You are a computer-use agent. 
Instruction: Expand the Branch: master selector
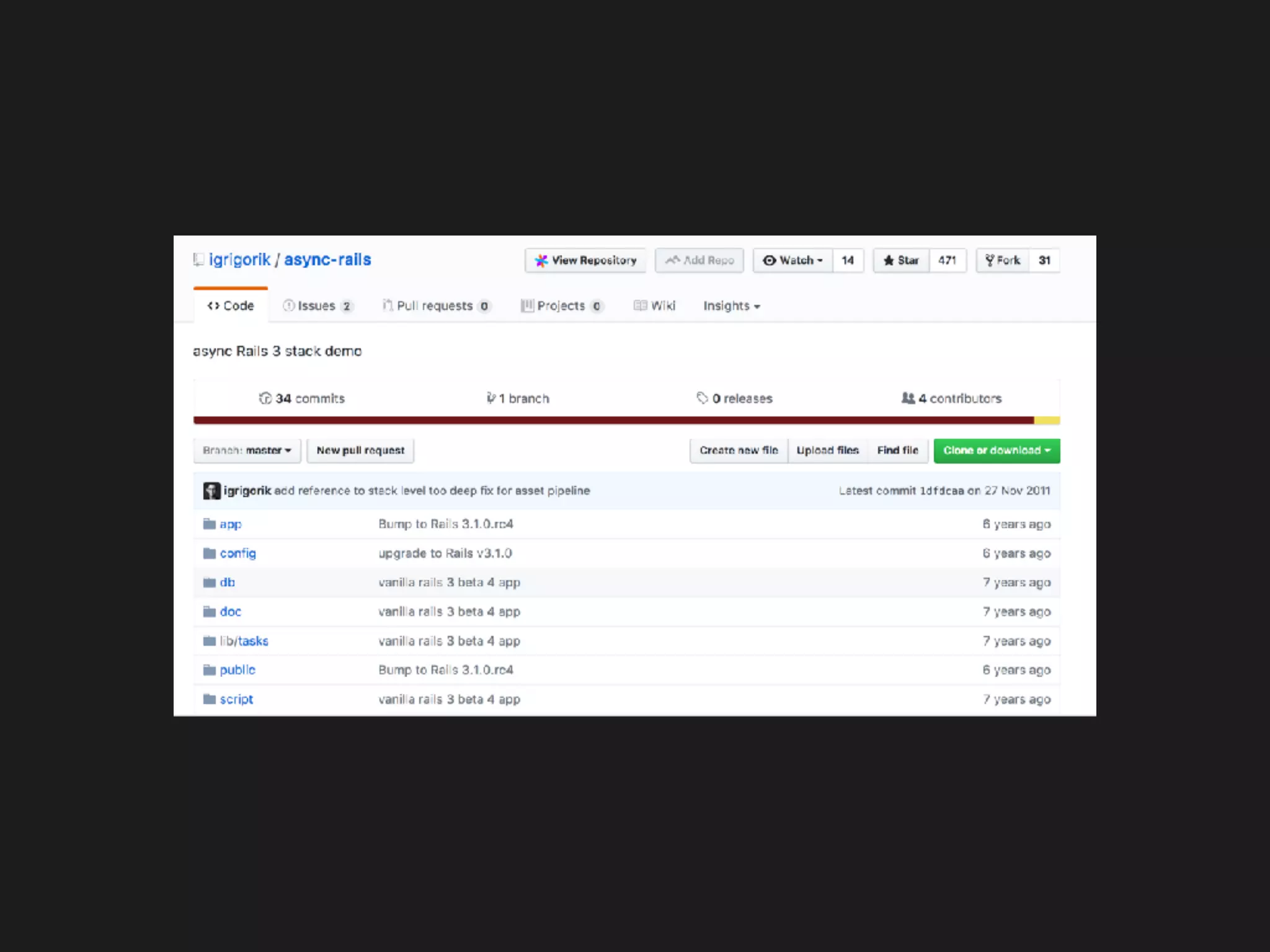click(247, 451)
